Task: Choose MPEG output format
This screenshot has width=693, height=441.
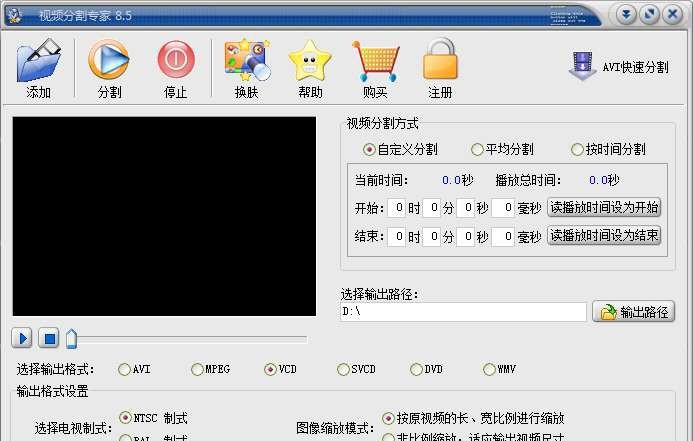Action: 210,369
